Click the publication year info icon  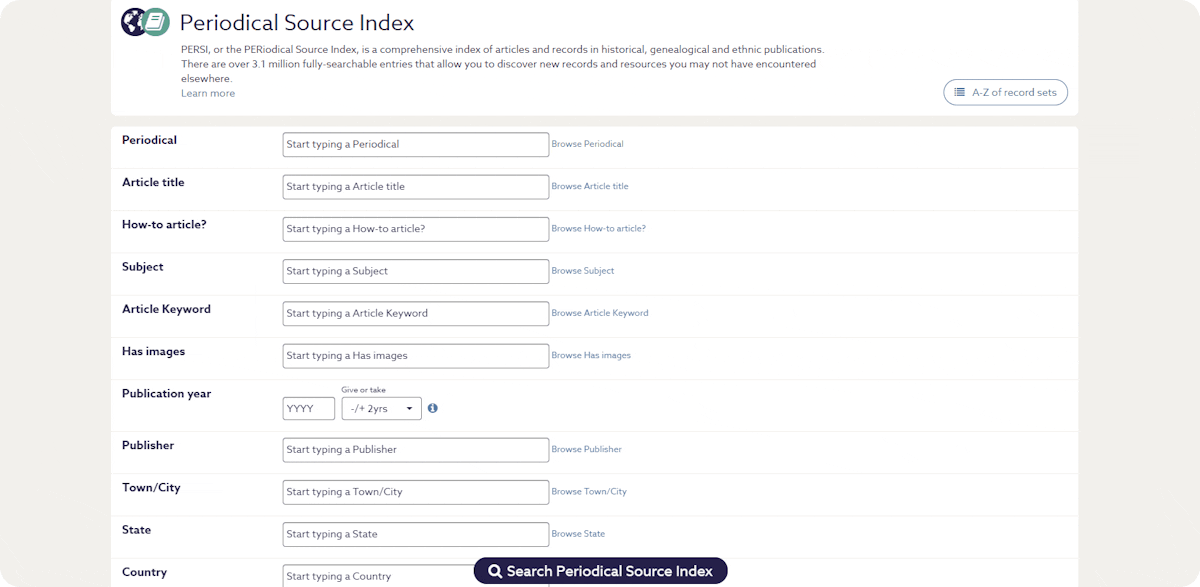pyautogui.click(x=433, y=408)
